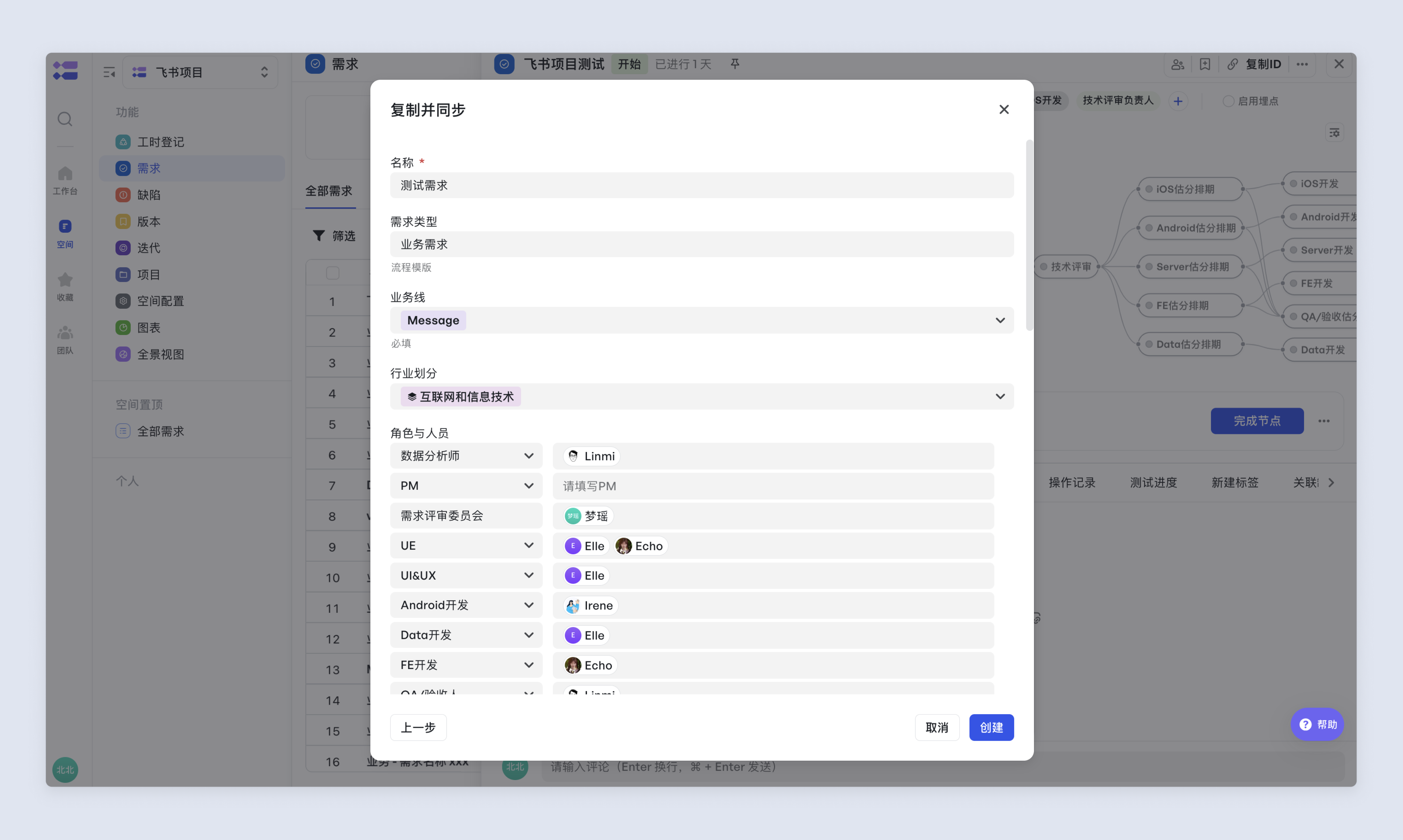Click the 完成节点 button
This screenshot has height=840, width=1403.
[1257, 421]
